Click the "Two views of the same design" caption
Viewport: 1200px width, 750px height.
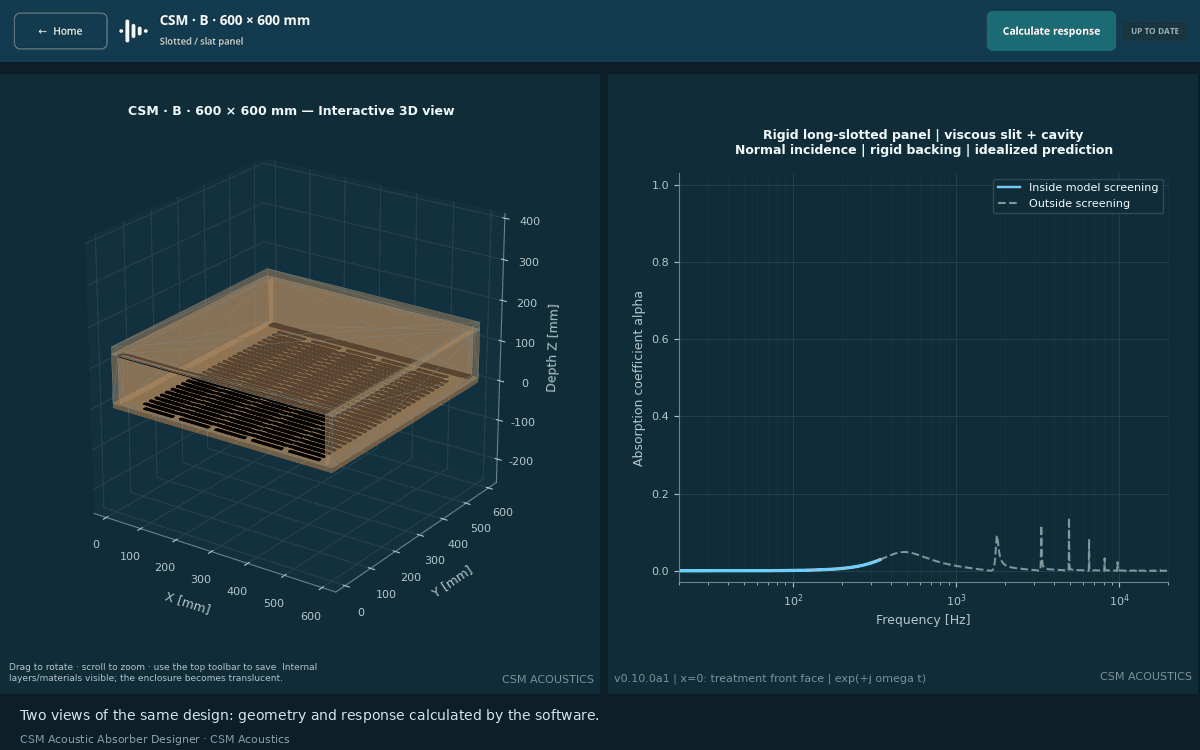pyautogui.click(x=309, y=715)
